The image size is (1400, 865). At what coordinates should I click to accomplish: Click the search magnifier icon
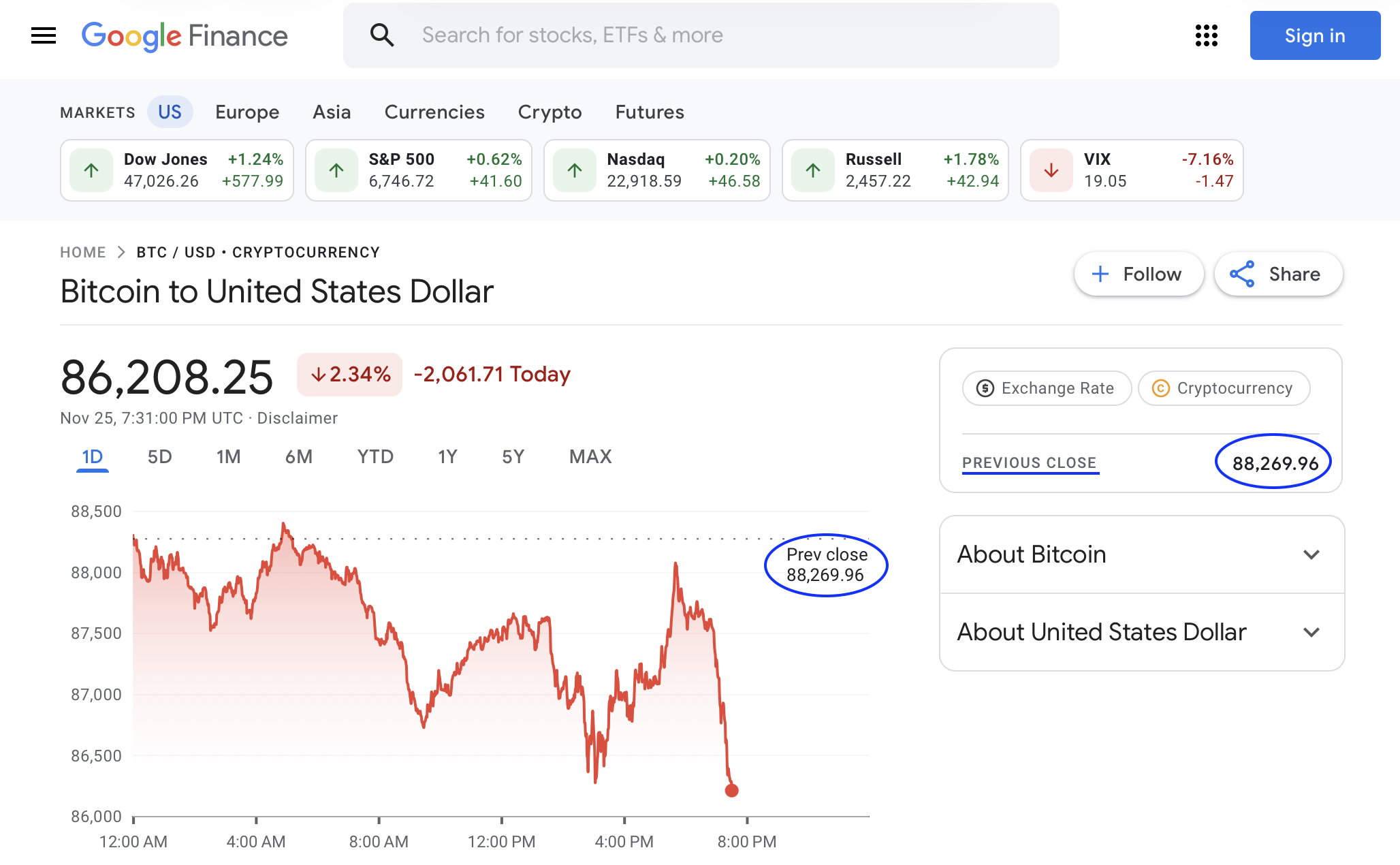click(x=382, y=35)
